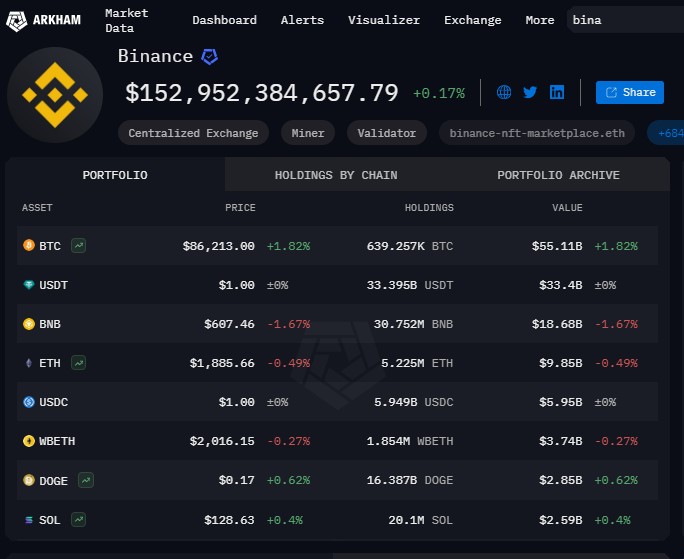Sort by PRICE column header

tap(240, 207)
